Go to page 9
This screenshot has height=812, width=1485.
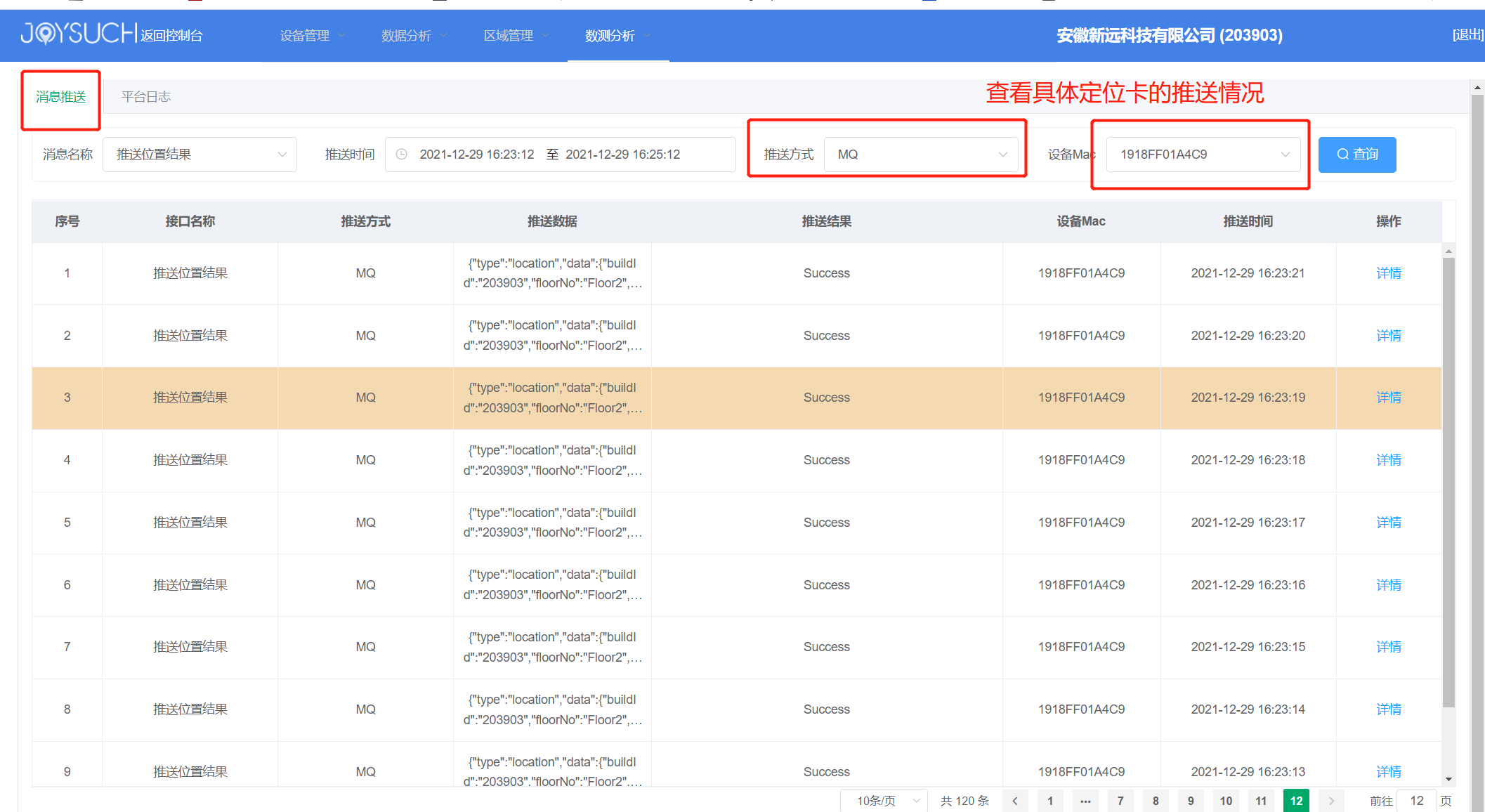tap(1191, 801)
